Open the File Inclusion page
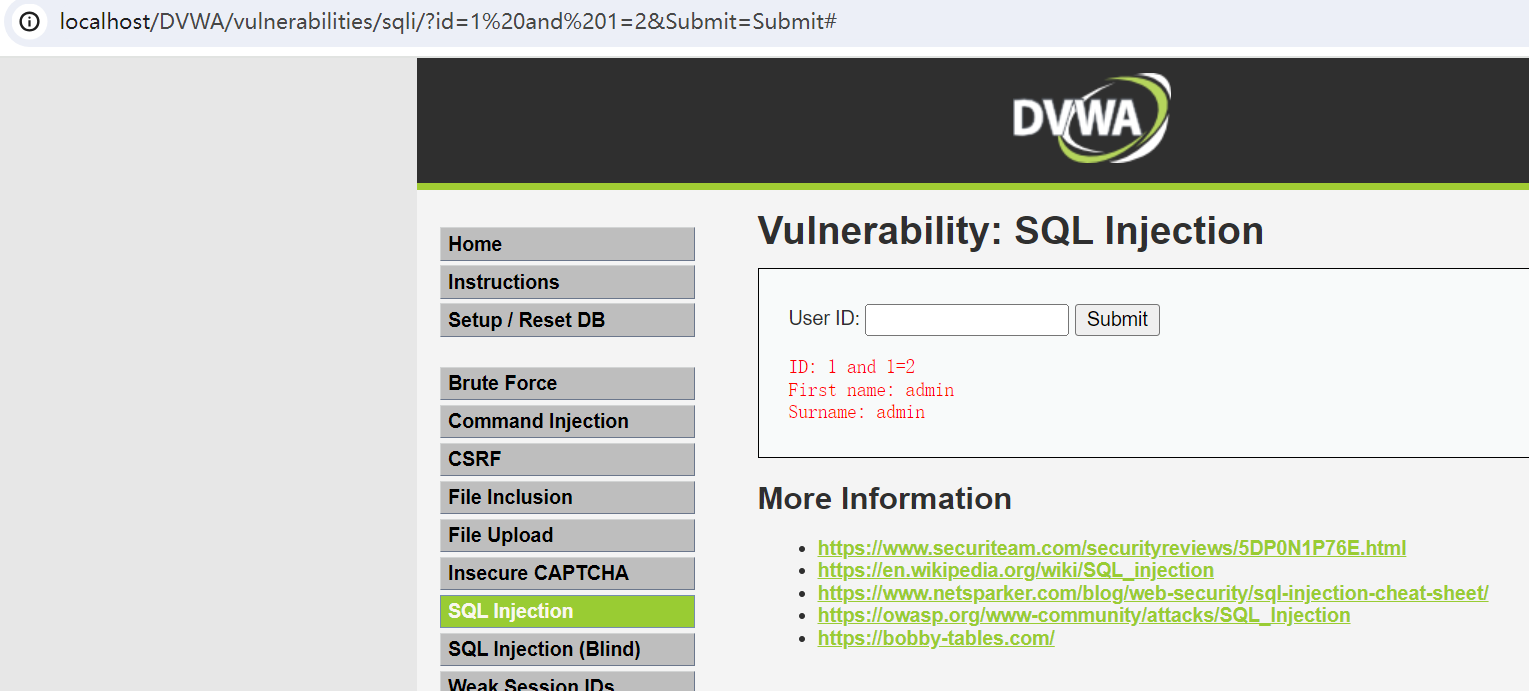The width and height of the screenshot is (1529, 691). pos(567,497)
